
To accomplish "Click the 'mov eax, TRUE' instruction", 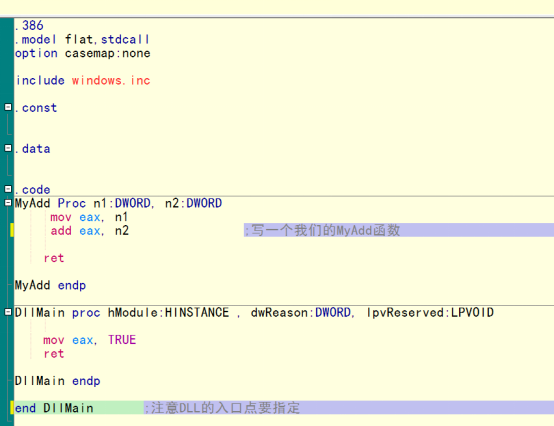I will point(89,340).
